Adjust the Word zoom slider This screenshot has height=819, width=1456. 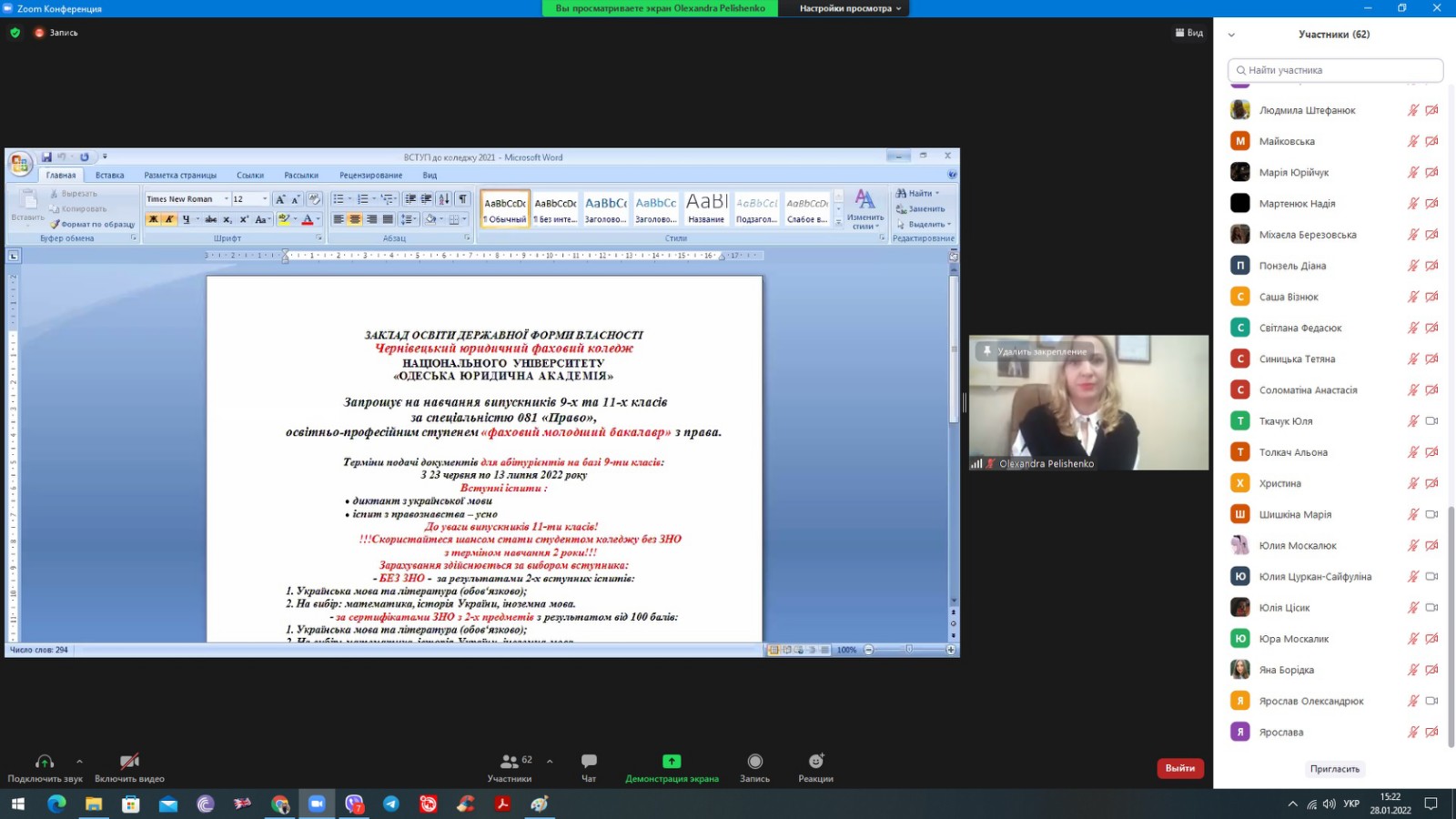pyautogui.click(x=909, y=650)
